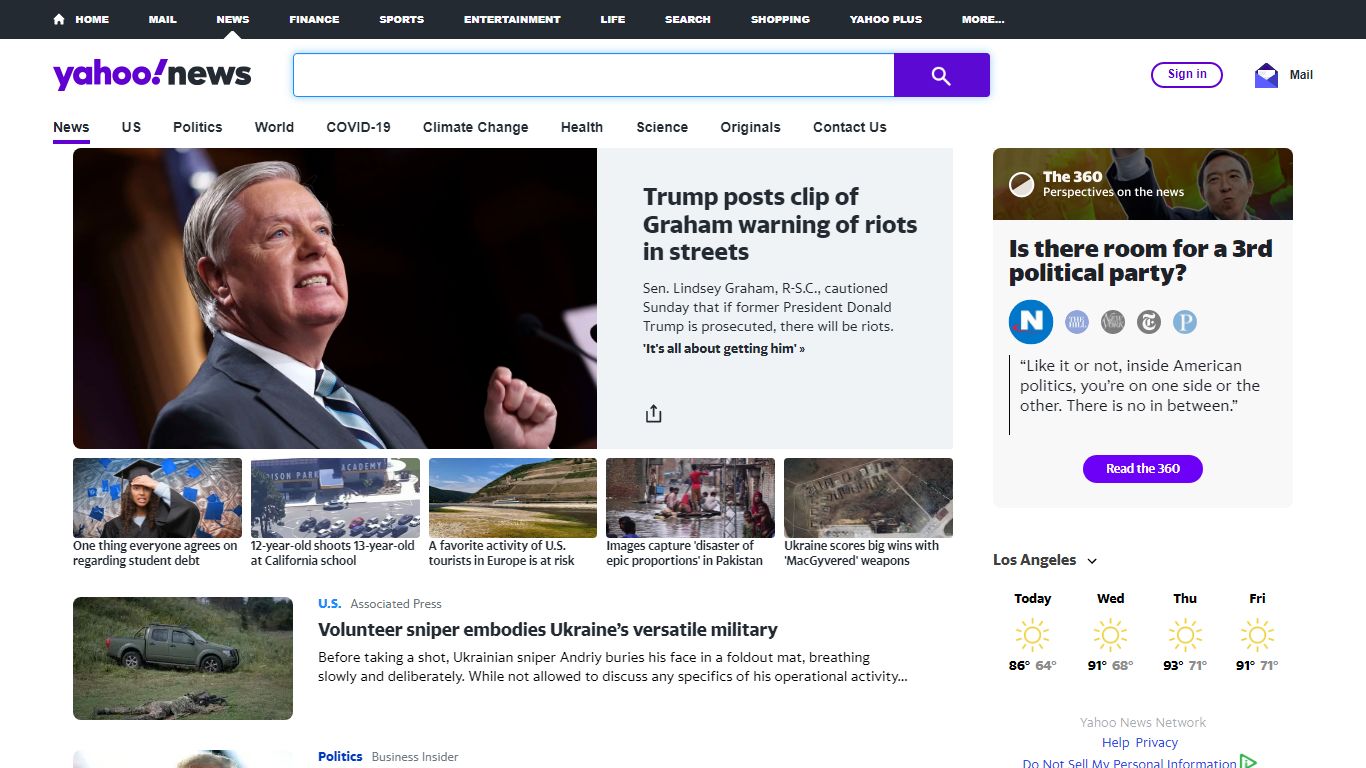Click the Politics category label above Business Insider

pos(340,757)
